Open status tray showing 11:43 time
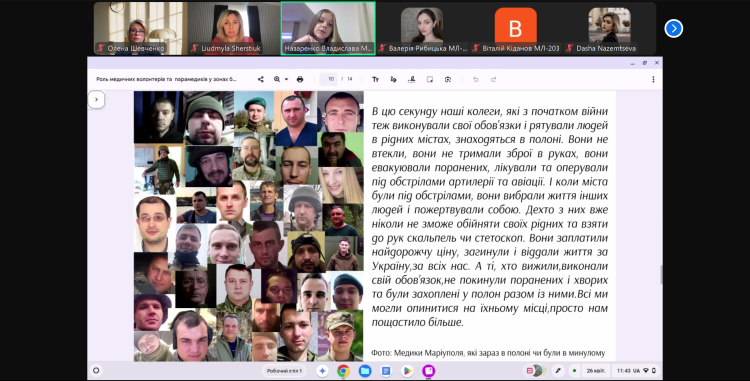The width and height of the screenshot is (750, 381). coord(636,370)
